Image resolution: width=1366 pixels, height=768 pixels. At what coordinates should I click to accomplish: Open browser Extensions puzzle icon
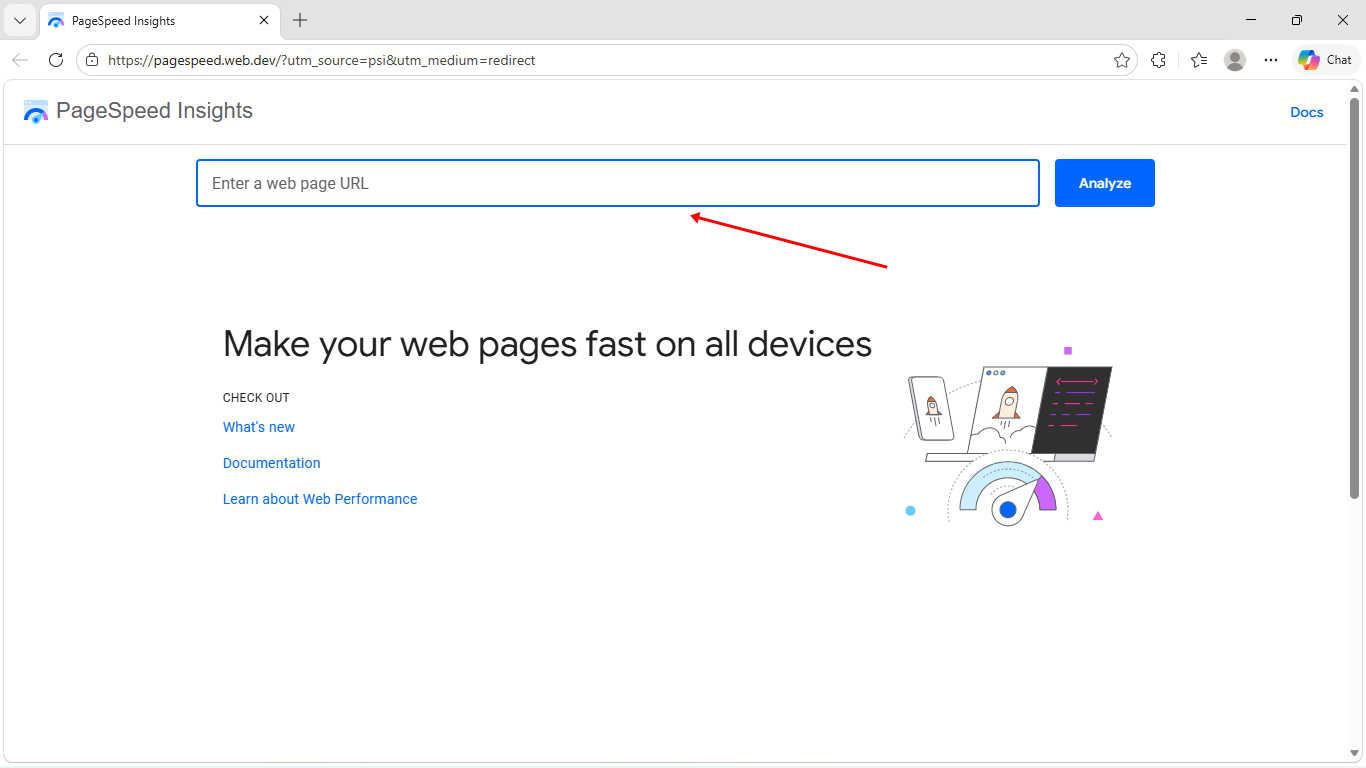tap(1158, 60)
